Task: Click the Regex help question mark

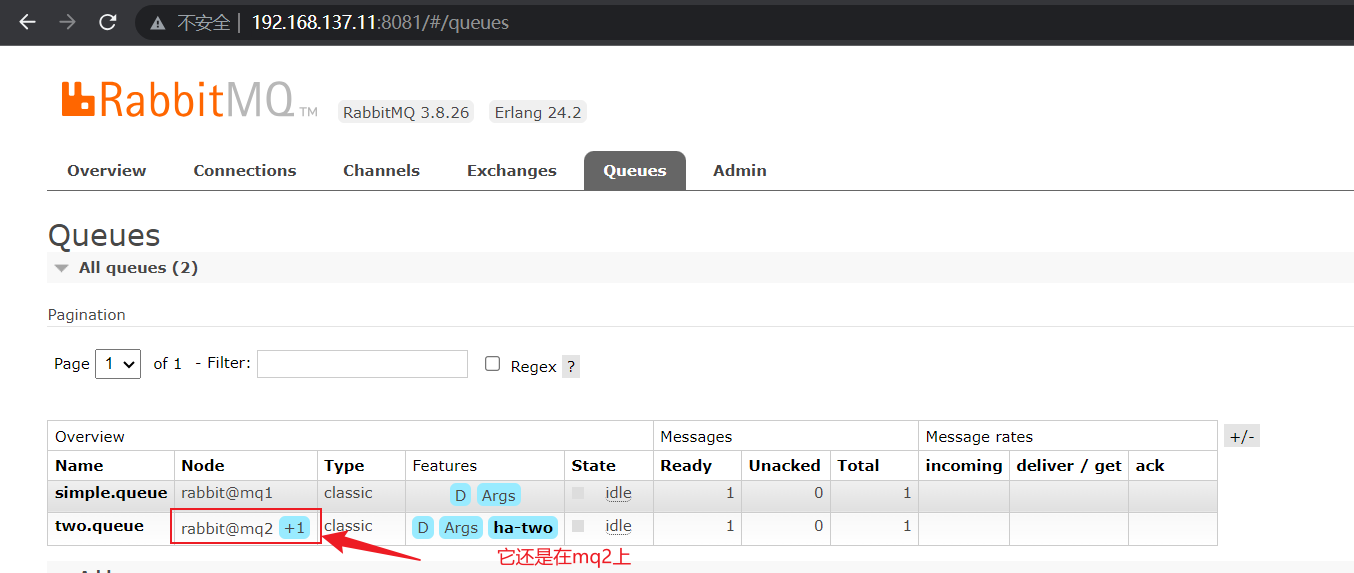Action: (x=571, y=367)
